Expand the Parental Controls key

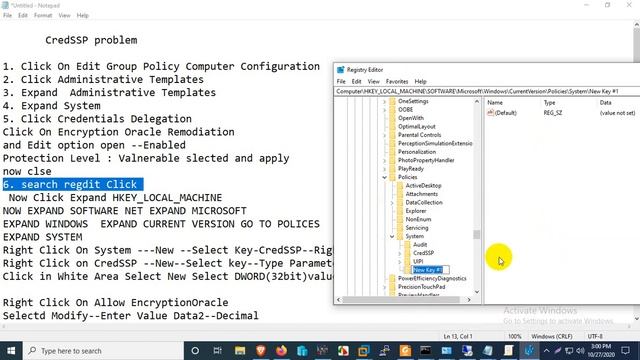(x=384, y=135)
